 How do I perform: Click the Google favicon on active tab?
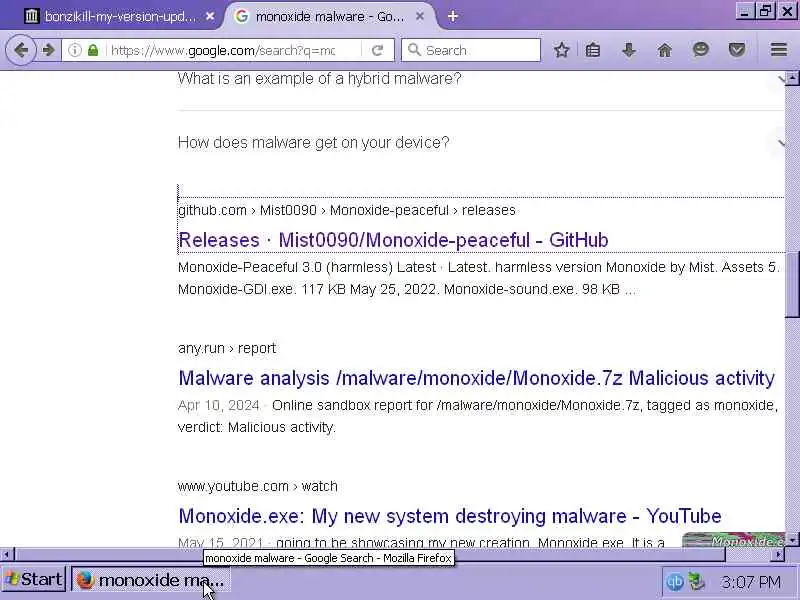241,16
